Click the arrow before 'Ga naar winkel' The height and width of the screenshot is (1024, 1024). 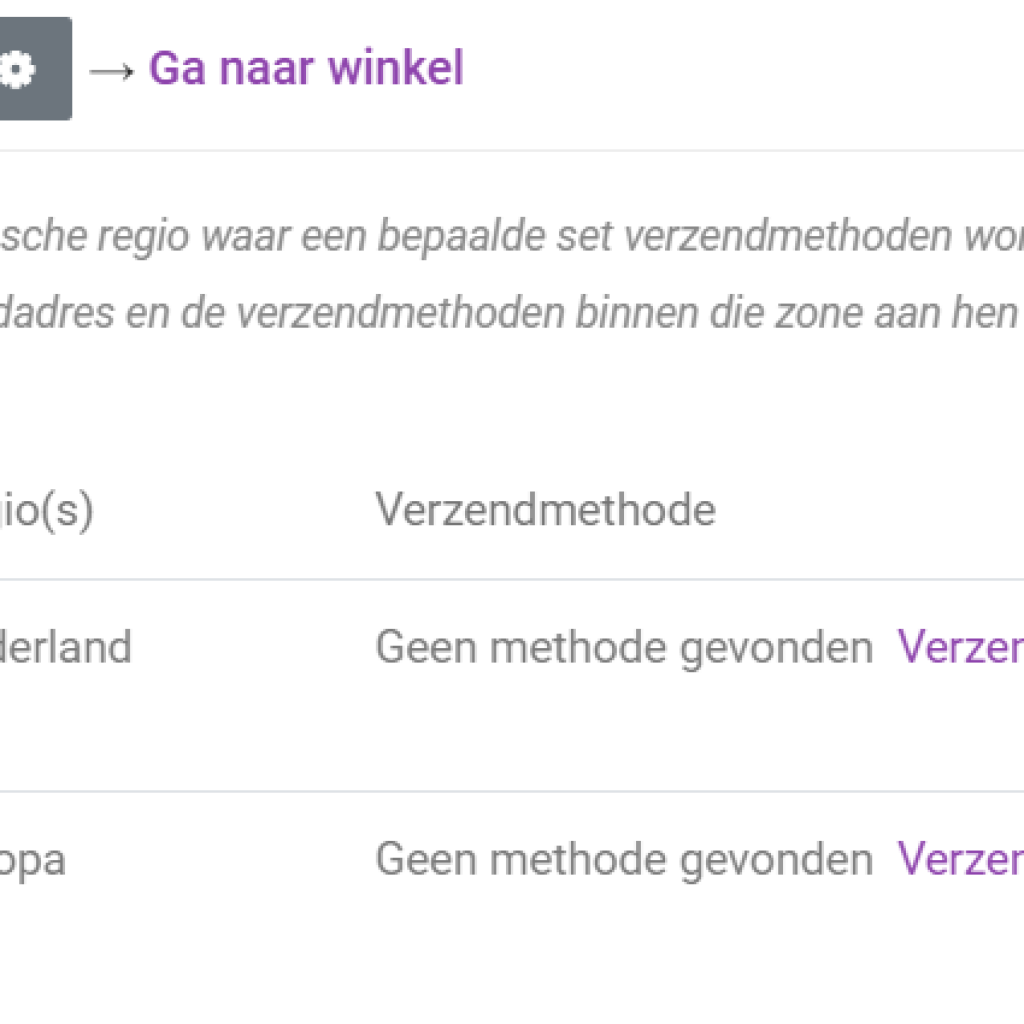tap(111, 72)
